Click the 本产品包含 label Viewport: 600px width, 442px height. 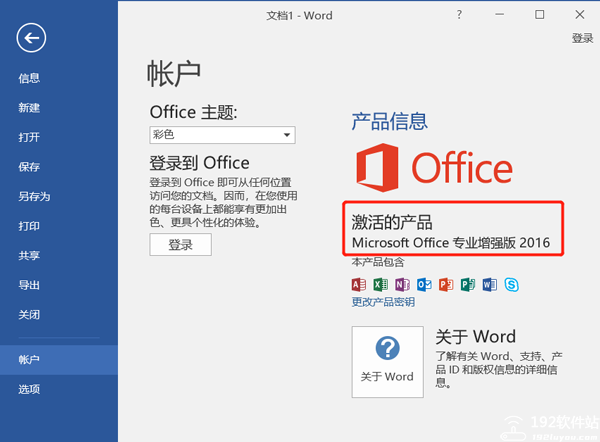coord(378,262)
